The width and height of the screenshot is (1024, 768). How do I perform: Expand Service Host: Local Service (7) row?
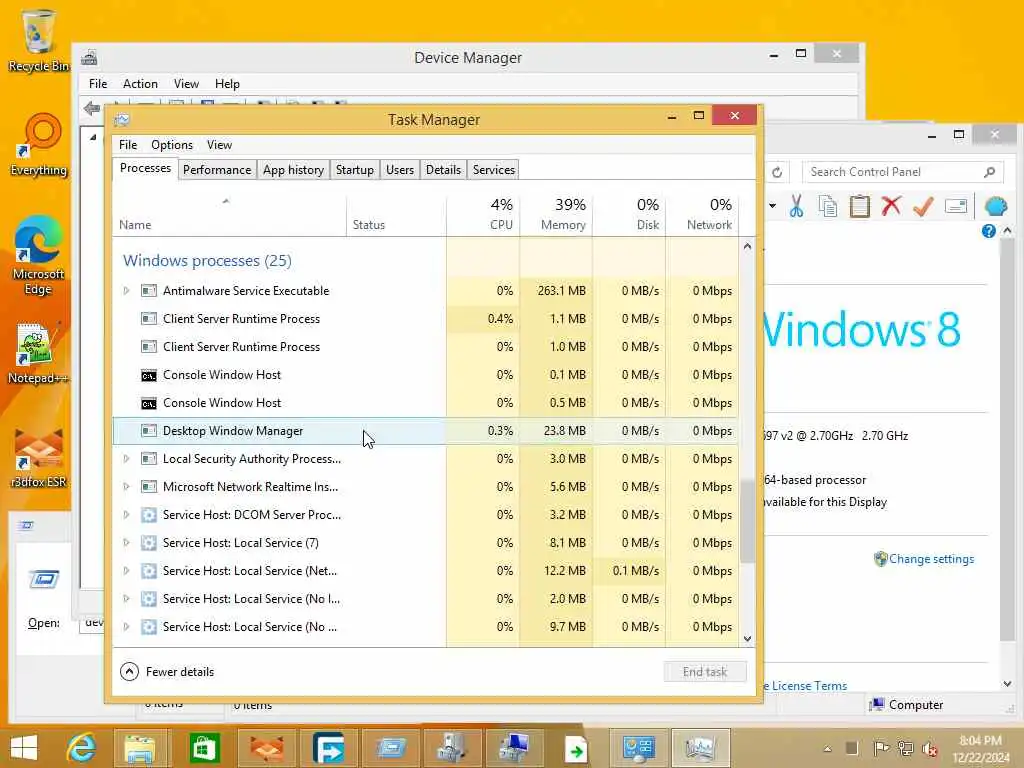pos(127,543)
